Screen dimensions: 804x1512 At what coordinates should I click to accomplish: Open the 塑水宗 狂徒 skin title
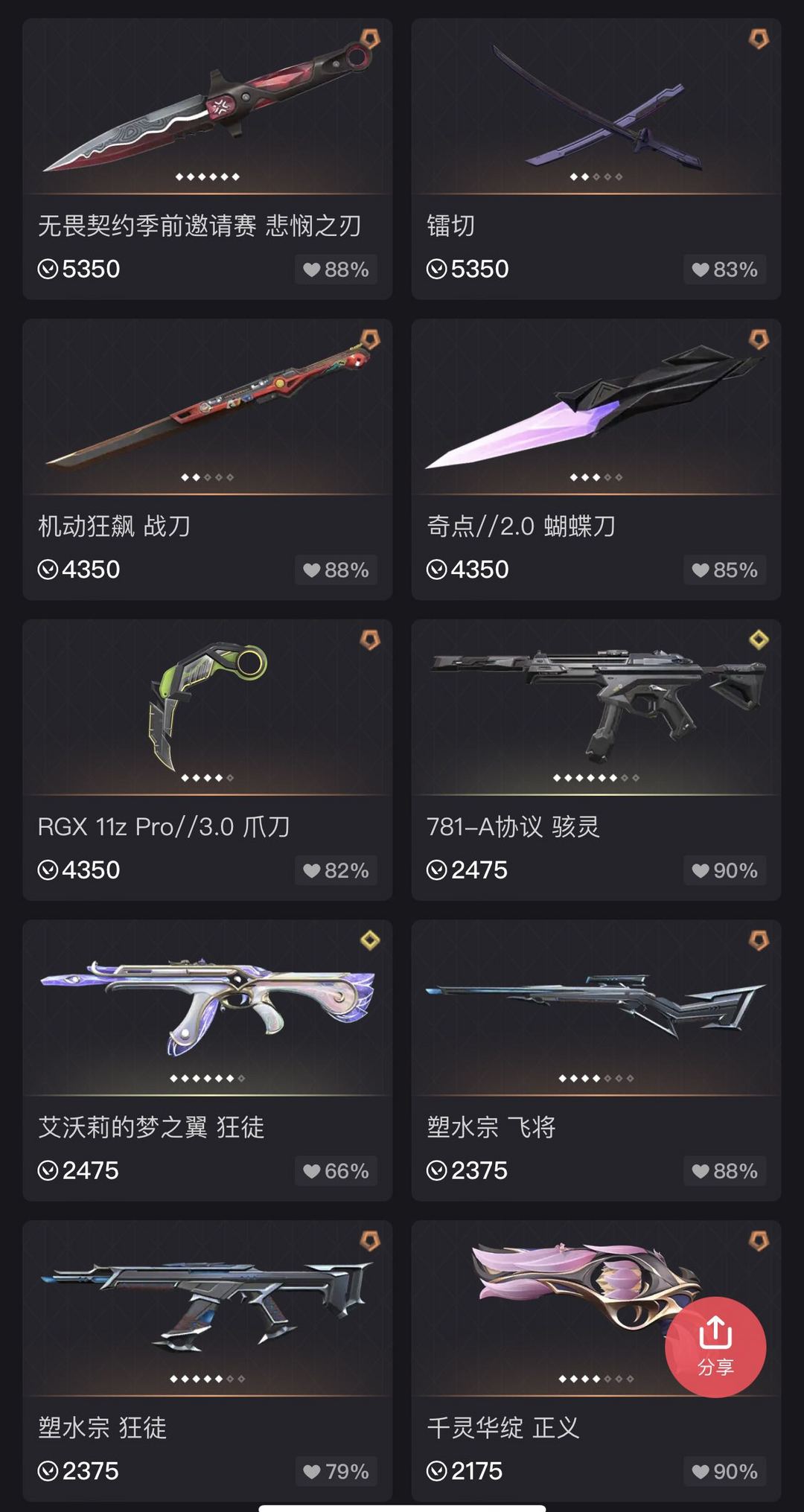[x=102, y=1428]
